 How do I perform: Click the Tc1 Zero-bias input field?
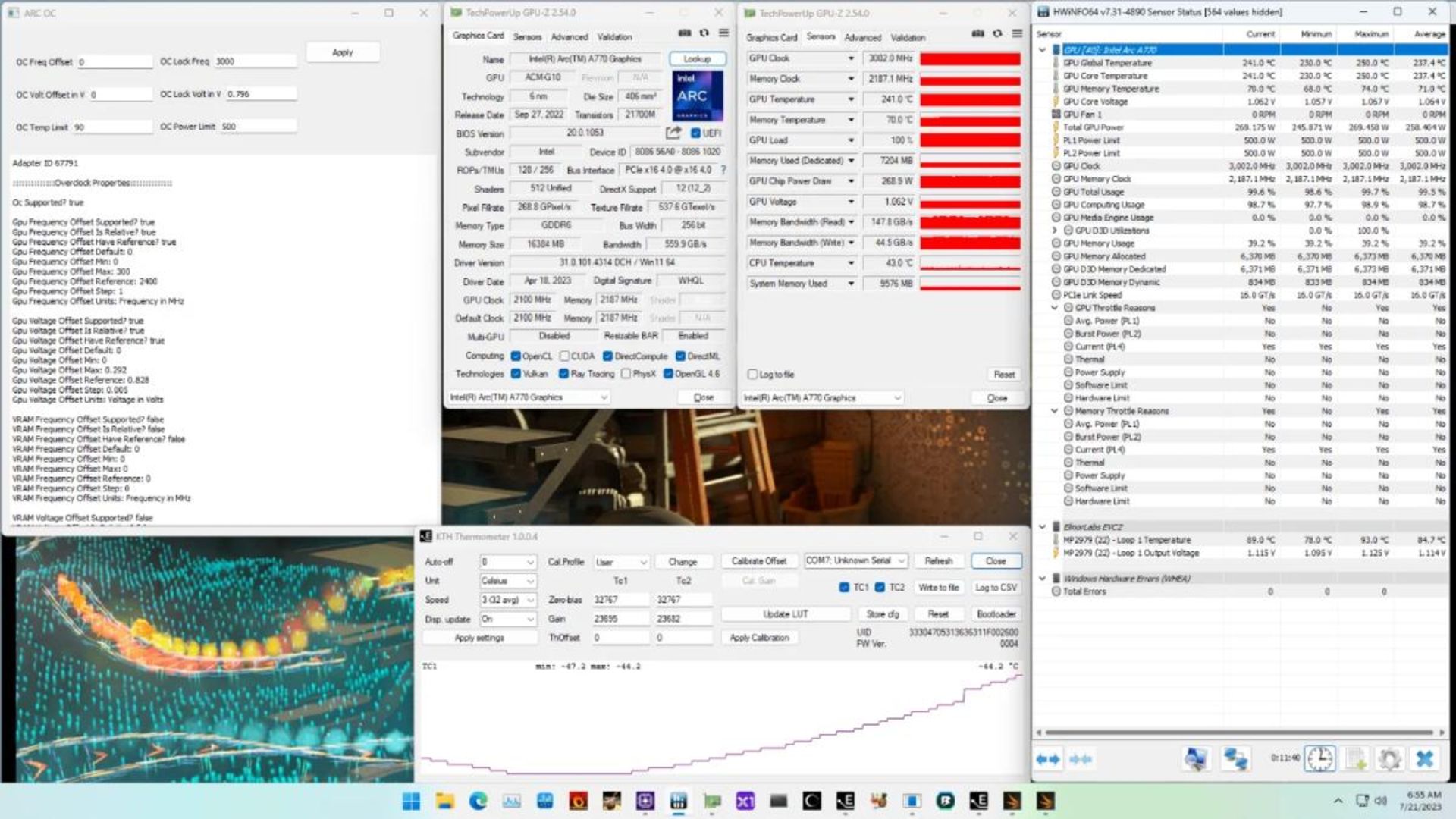click(620, 600)
